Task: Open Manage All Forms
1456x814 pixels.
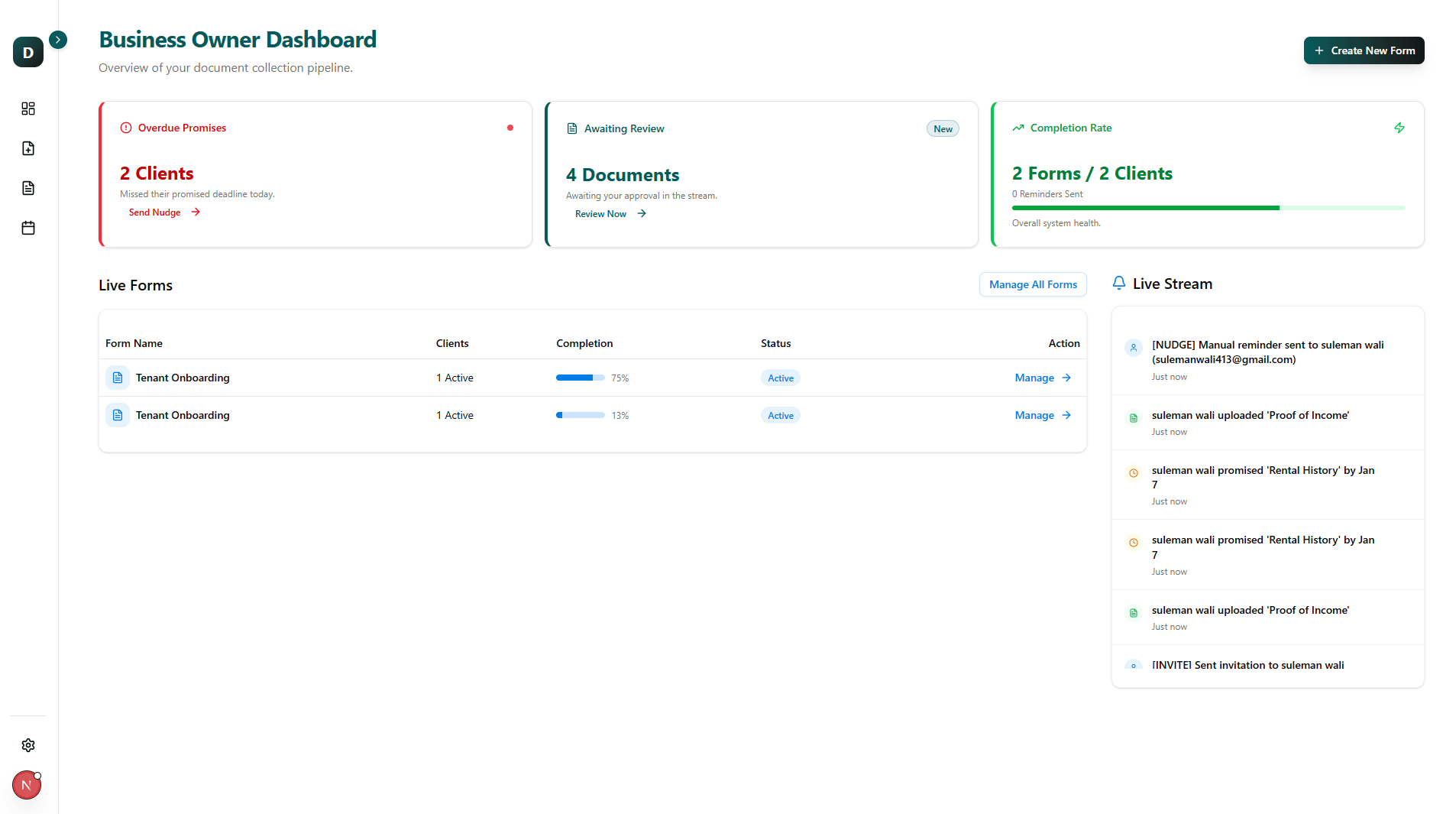Action: [1032, 284]
